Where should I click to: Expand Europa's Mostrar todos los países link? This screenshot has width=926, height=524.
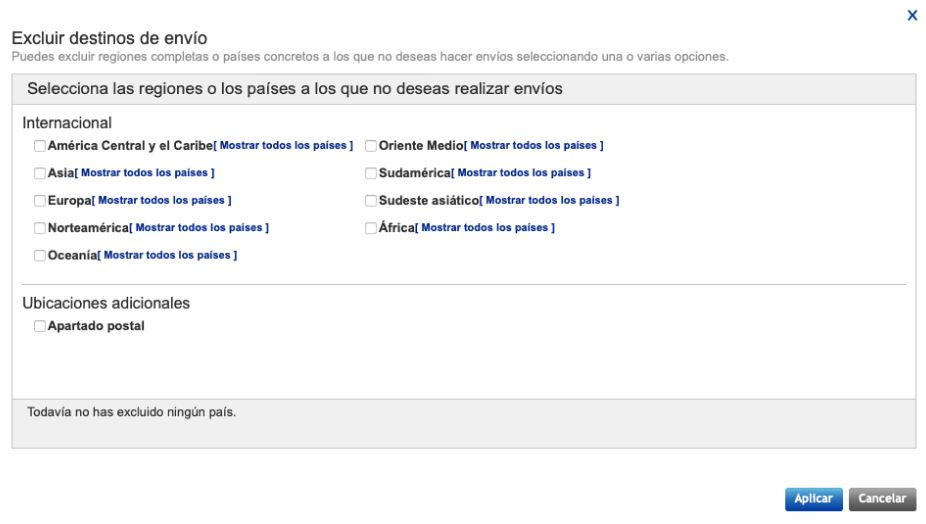(162, 200)
